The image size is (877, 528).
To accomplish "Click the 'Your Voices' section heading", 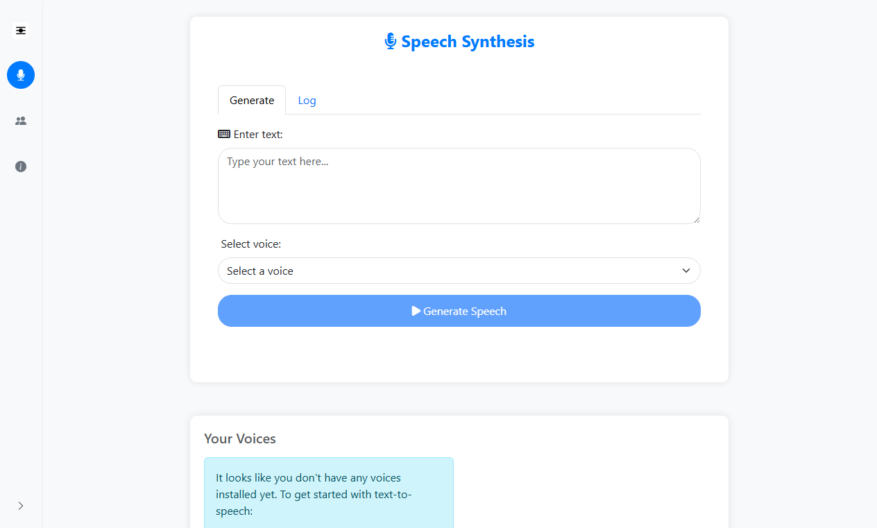I will pos(240,439).
